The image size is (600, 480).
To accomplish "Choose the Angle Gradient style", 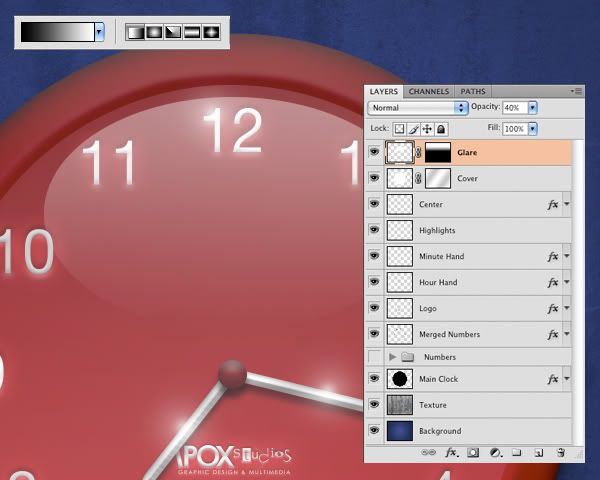I will [173, 32].
